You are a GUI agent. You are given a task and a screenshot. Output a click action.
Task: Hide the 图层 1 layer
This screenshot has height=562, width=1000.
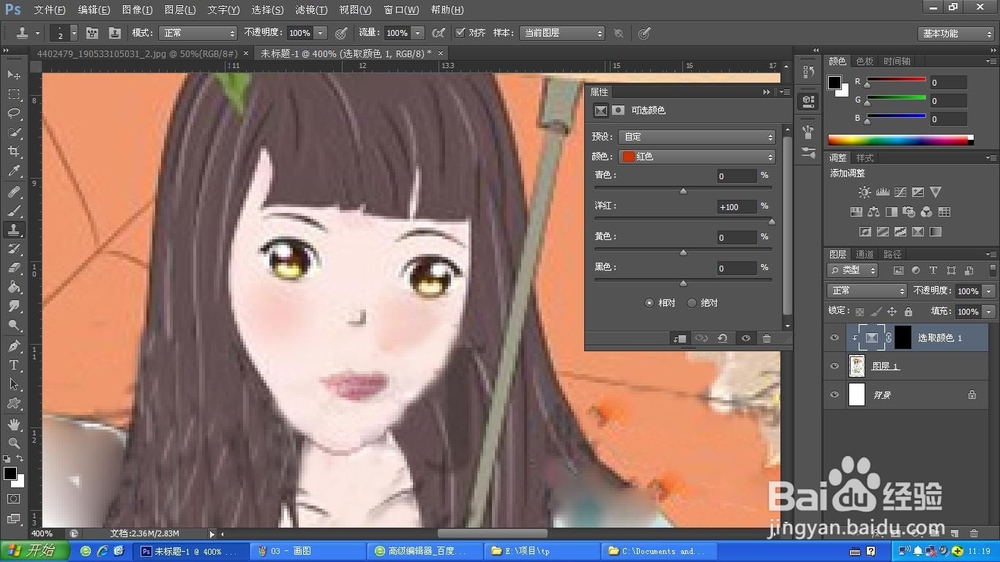834,366
